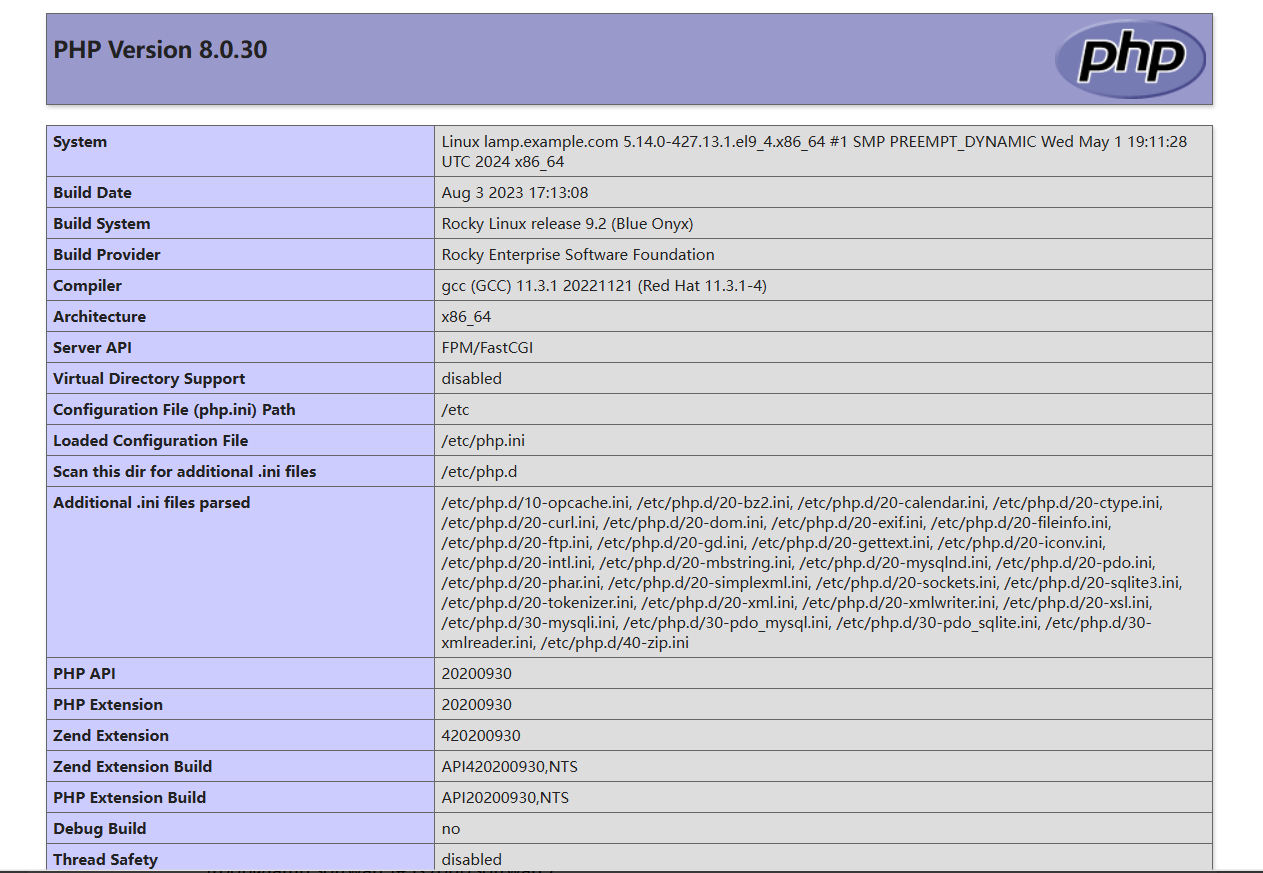Click the 'Aug 3 2023 17:13:08' value
This screenshot has height=873, width=1263.
pyautogui.click(x=515, y=193)
